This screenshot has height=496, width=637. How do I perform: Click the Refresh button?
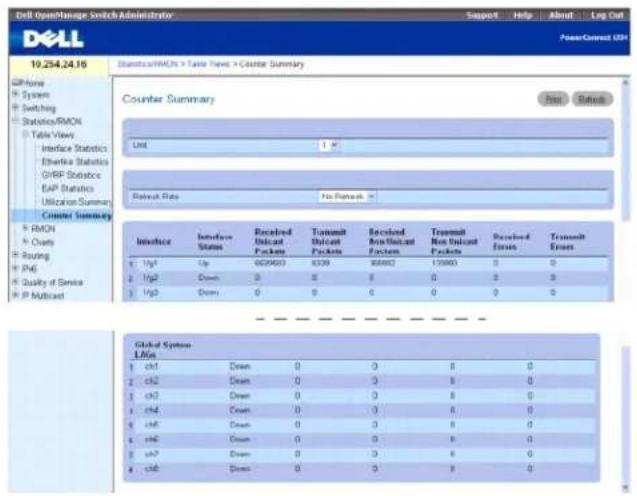pos(592,99)
